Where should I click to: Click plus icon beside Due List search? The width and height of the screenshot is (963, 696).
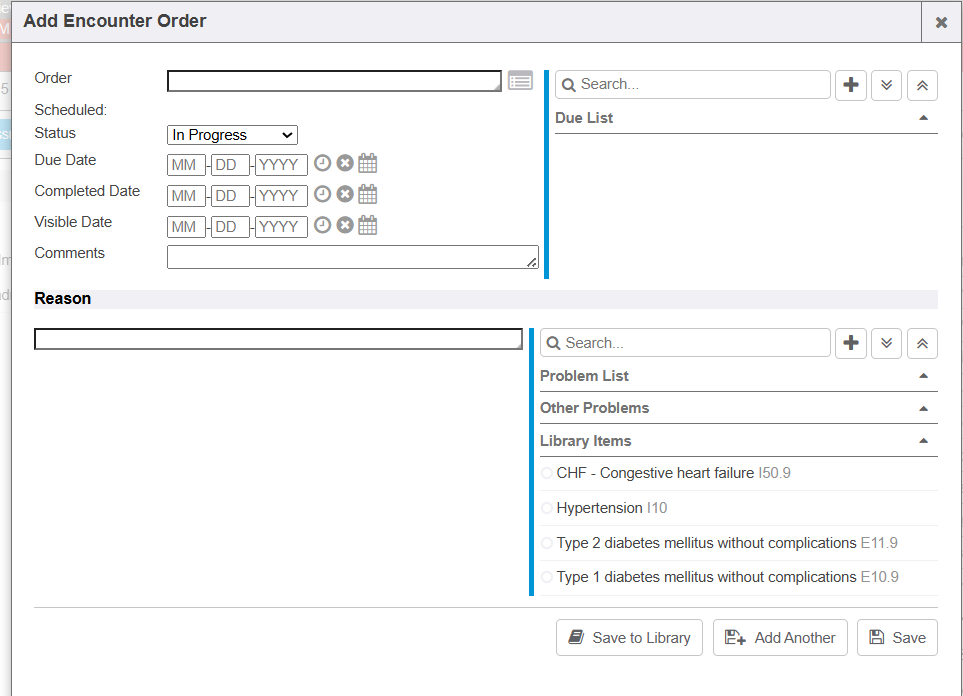pyautogui.click(x=851, y=85)
